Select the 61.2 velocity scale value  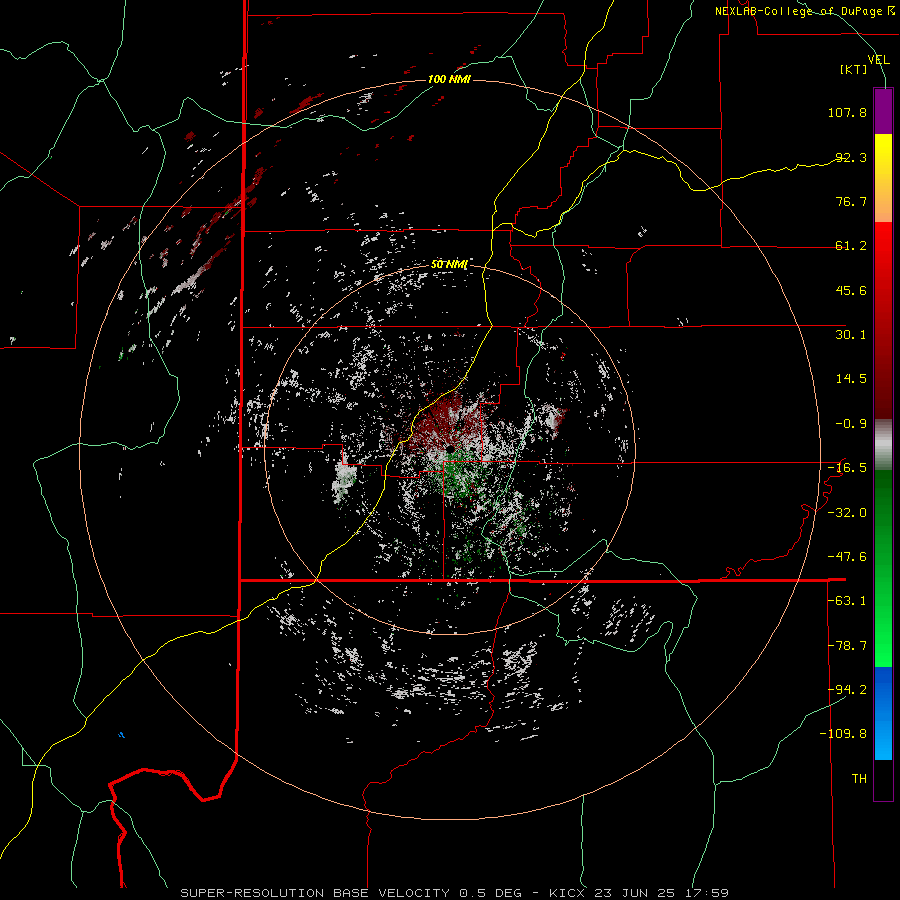point(851,246)
